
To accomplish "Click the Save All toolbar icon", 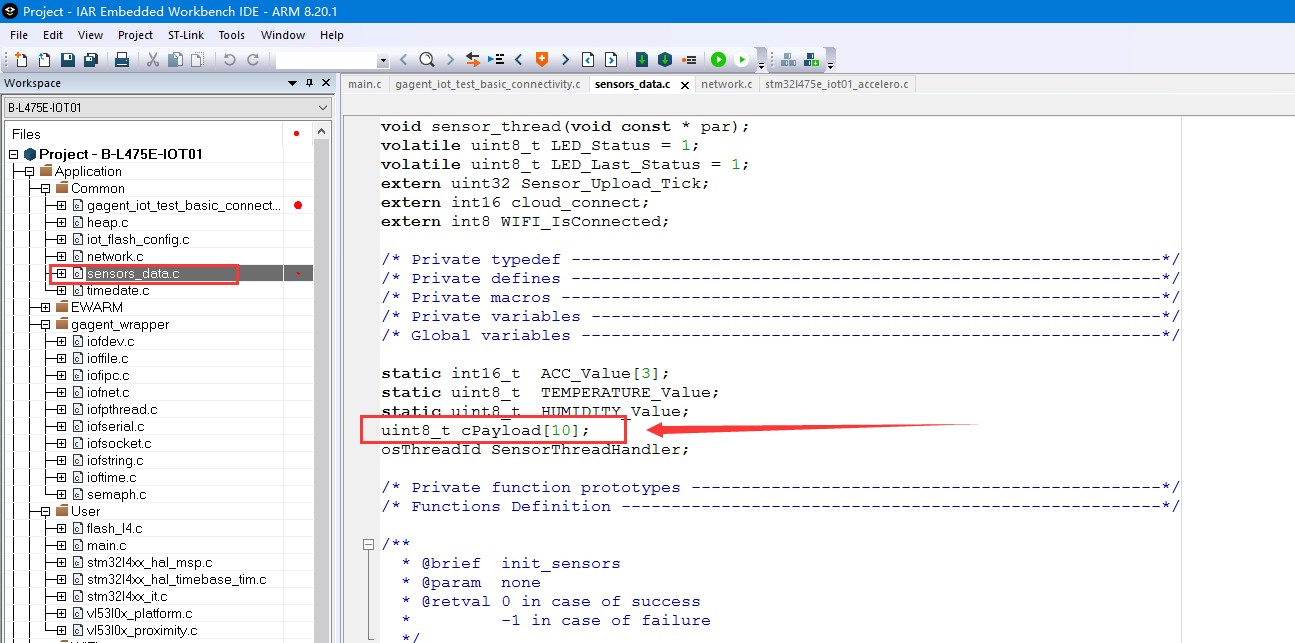I will click(91, 60).
